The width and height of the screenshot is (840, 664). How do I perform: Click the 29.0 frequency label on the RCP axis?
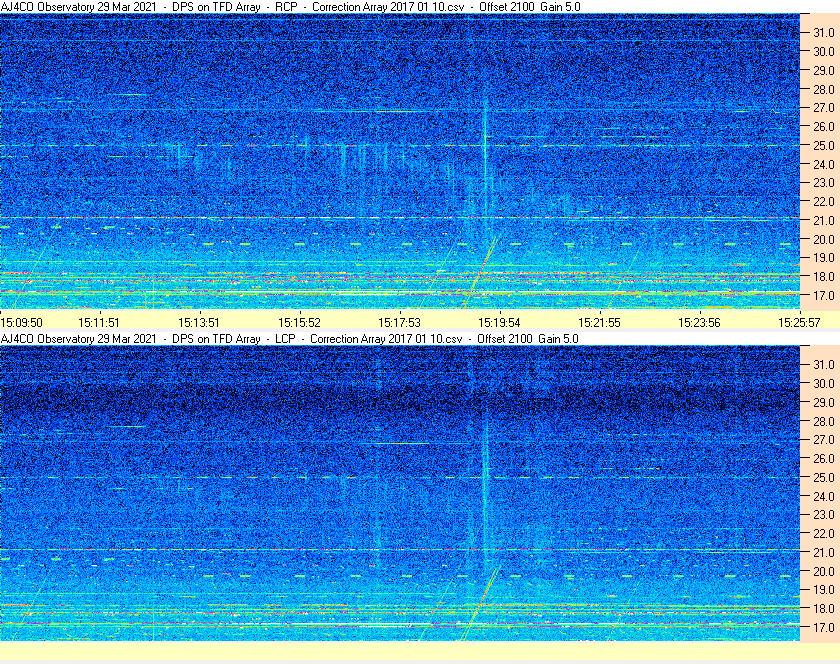click(824, 70)
